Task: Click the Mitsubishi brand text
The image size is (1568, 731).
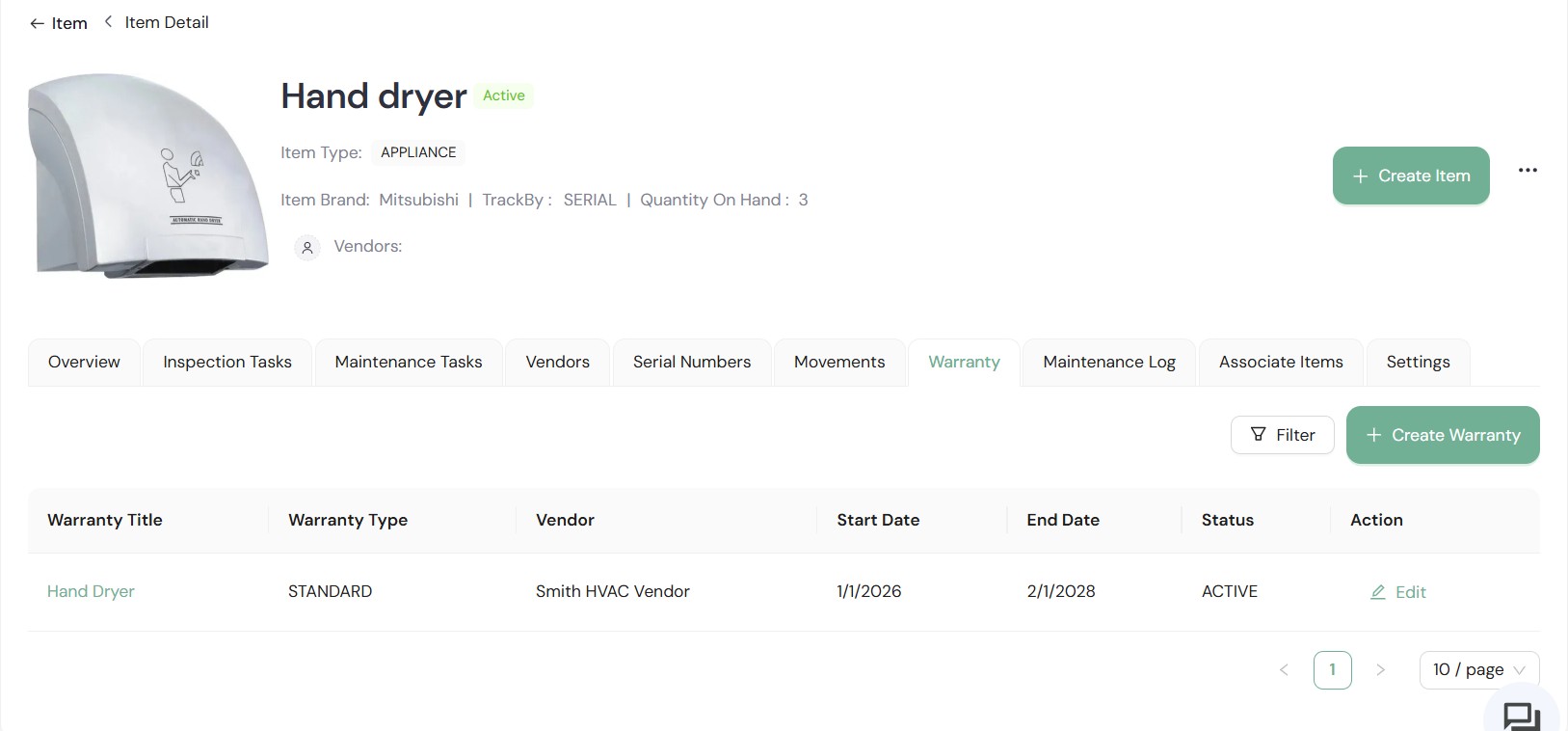Action: pos(418,200)
